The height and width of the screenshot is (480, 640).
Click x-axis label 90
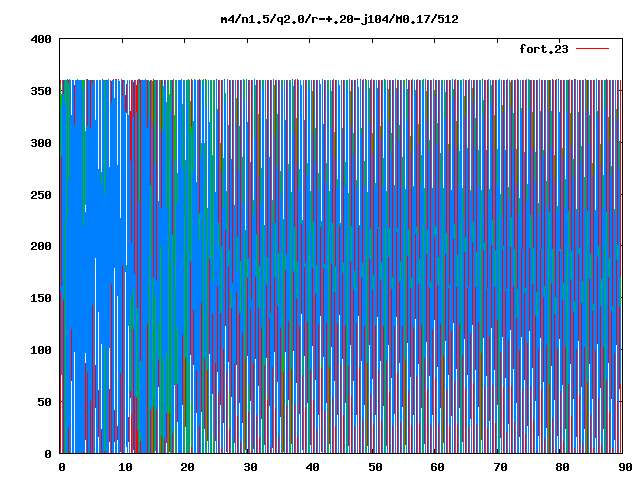[x=625, y=467]
